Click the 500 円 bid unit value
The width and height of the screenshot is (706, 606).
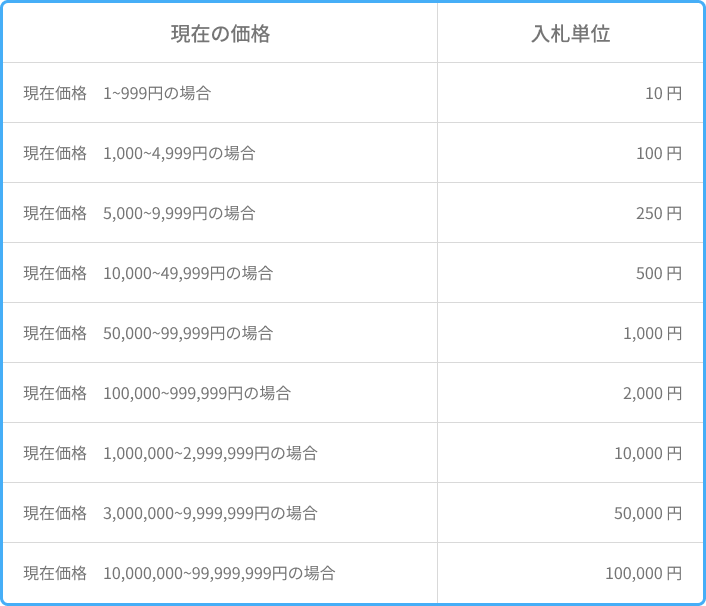(659, 273)
